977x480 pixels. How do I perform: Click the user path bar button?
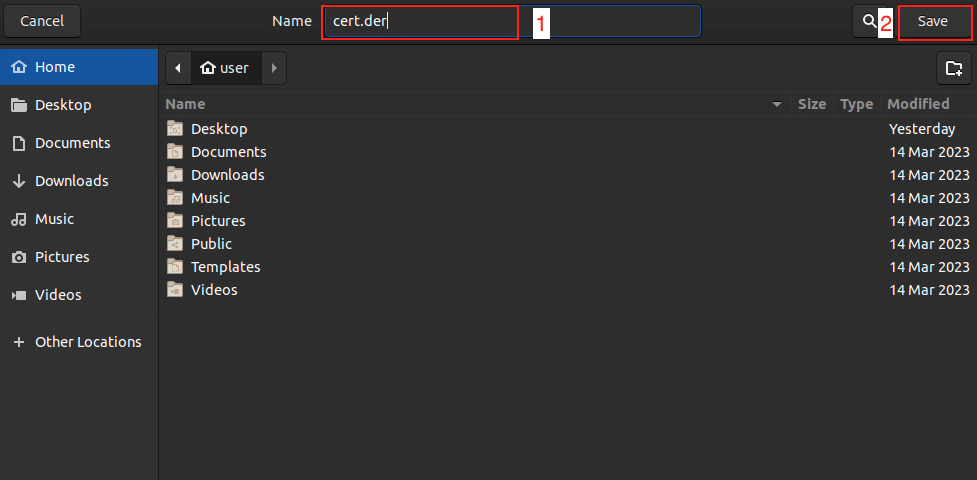(225, 68)
